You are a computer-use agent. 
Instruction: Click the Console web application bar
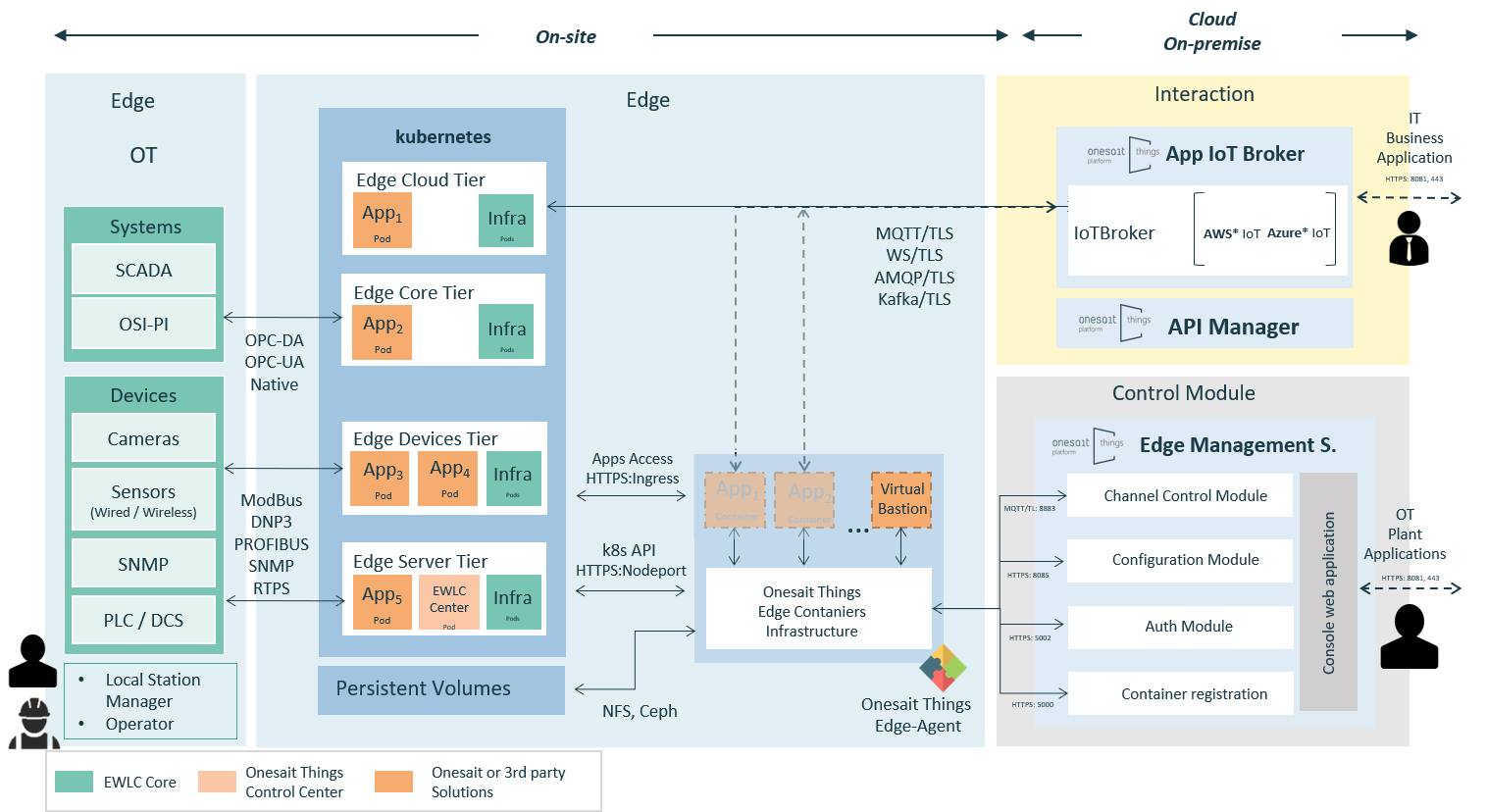pos(1328,592)
